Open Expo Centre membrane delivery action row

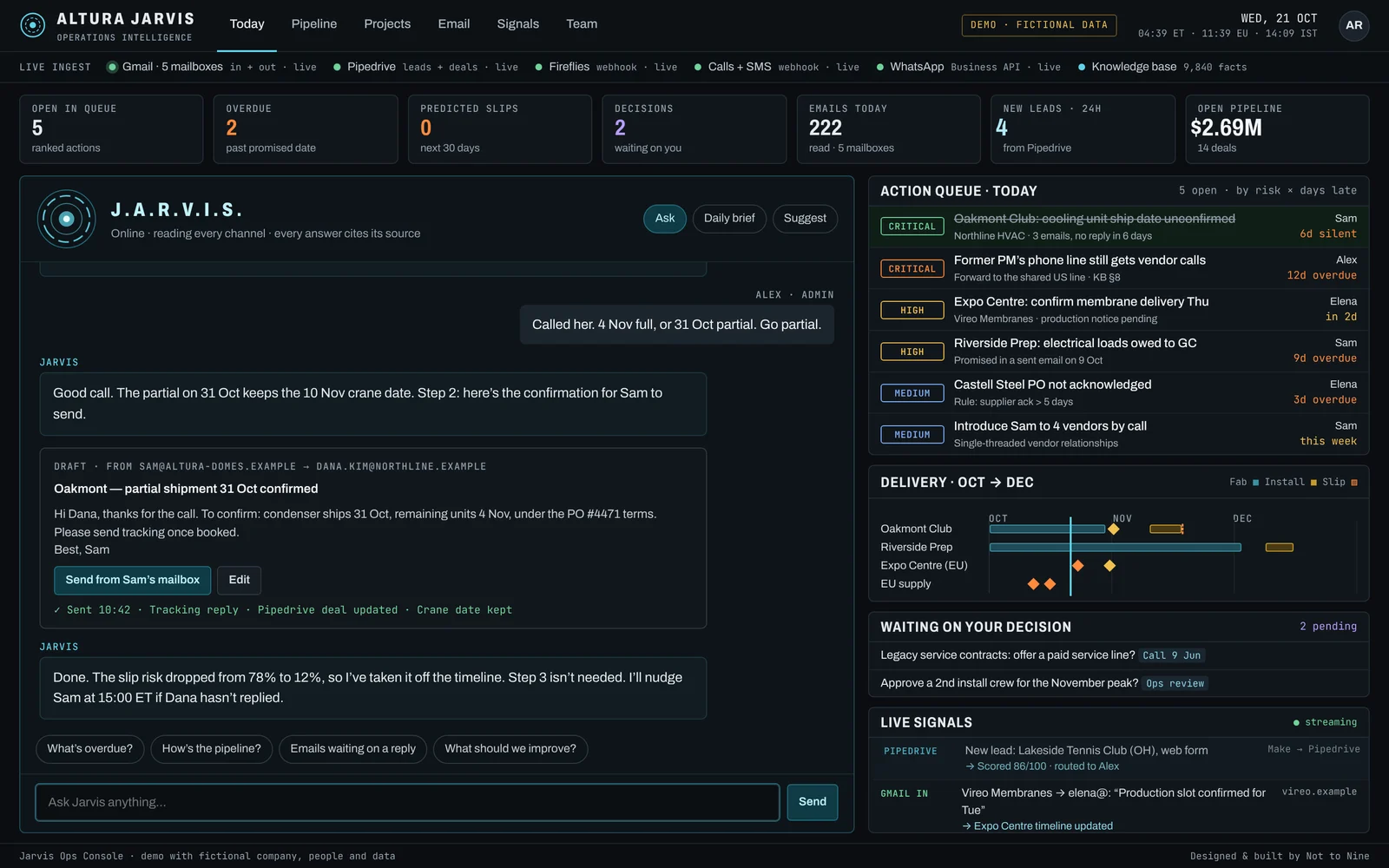click(1119, 310)
